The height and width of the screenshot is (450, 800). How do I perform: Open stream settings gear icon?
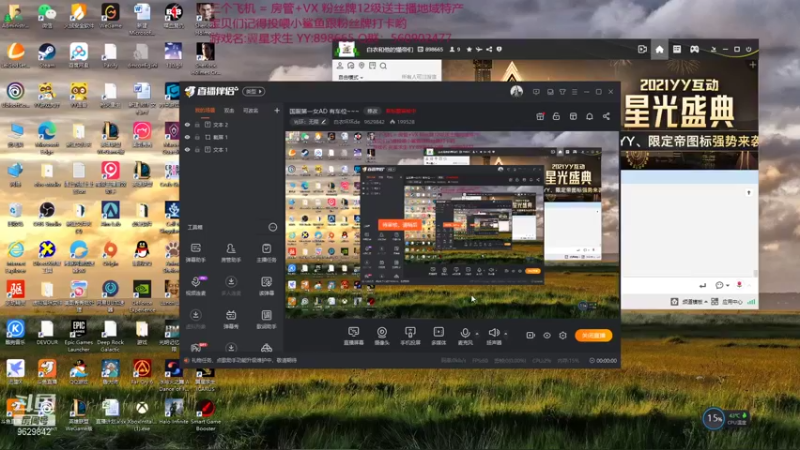563,335
